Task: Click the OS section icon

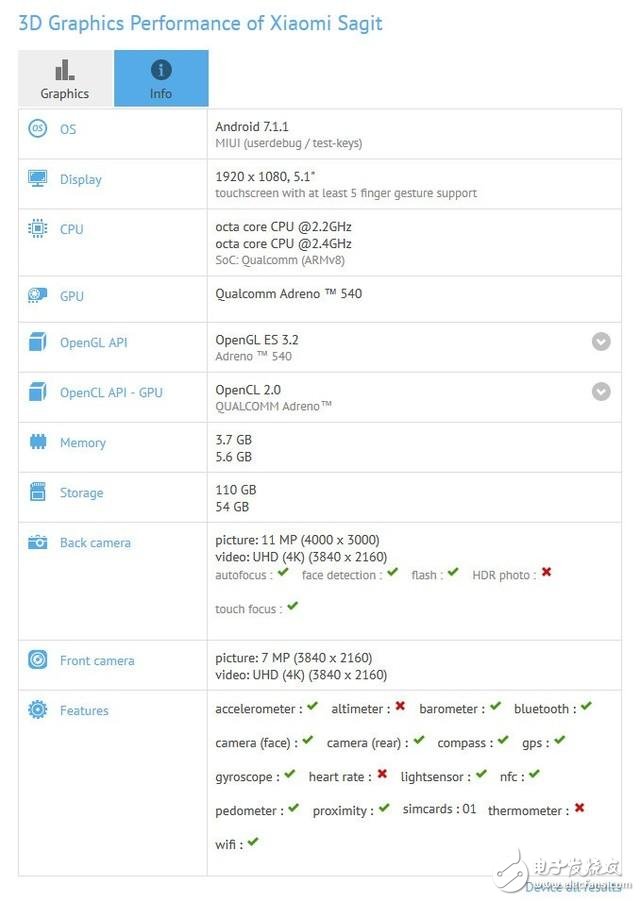Action: [37, 128]
